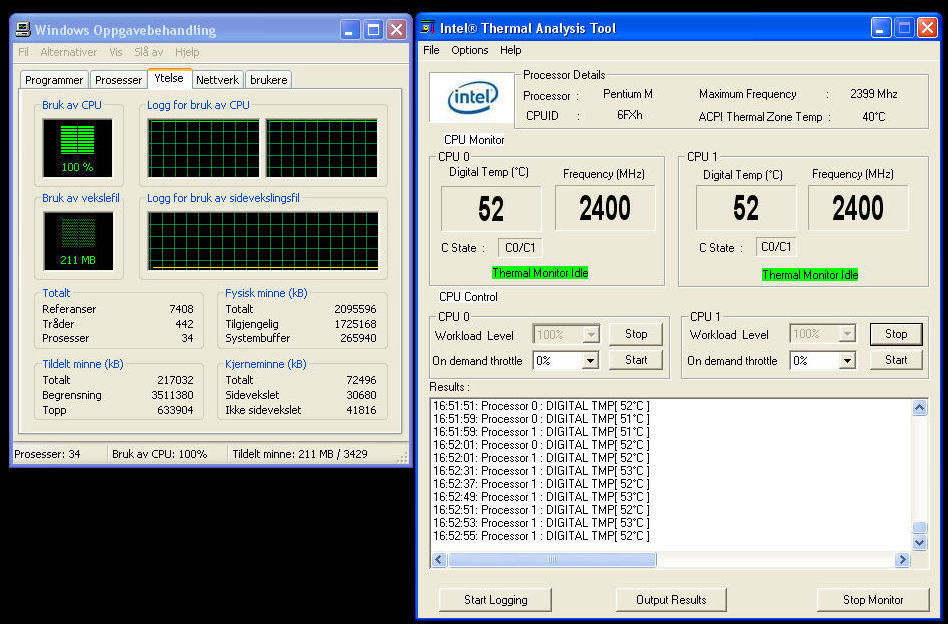Click the Start Logging button

pos(495,600)
